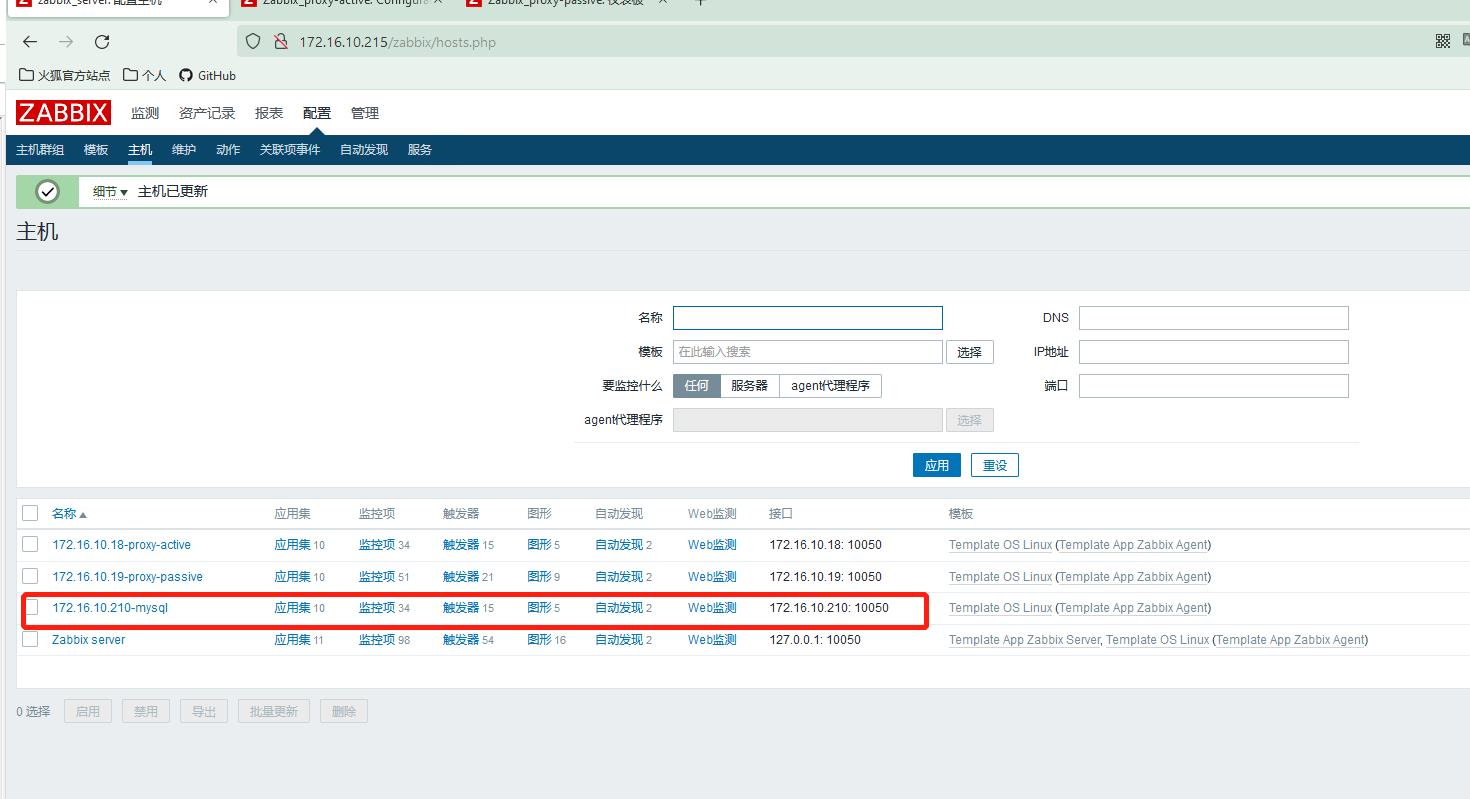The height and width of the screenshot is (799, 1470).
Task: Focus the DNS filter input
Action: (1214, 318)
